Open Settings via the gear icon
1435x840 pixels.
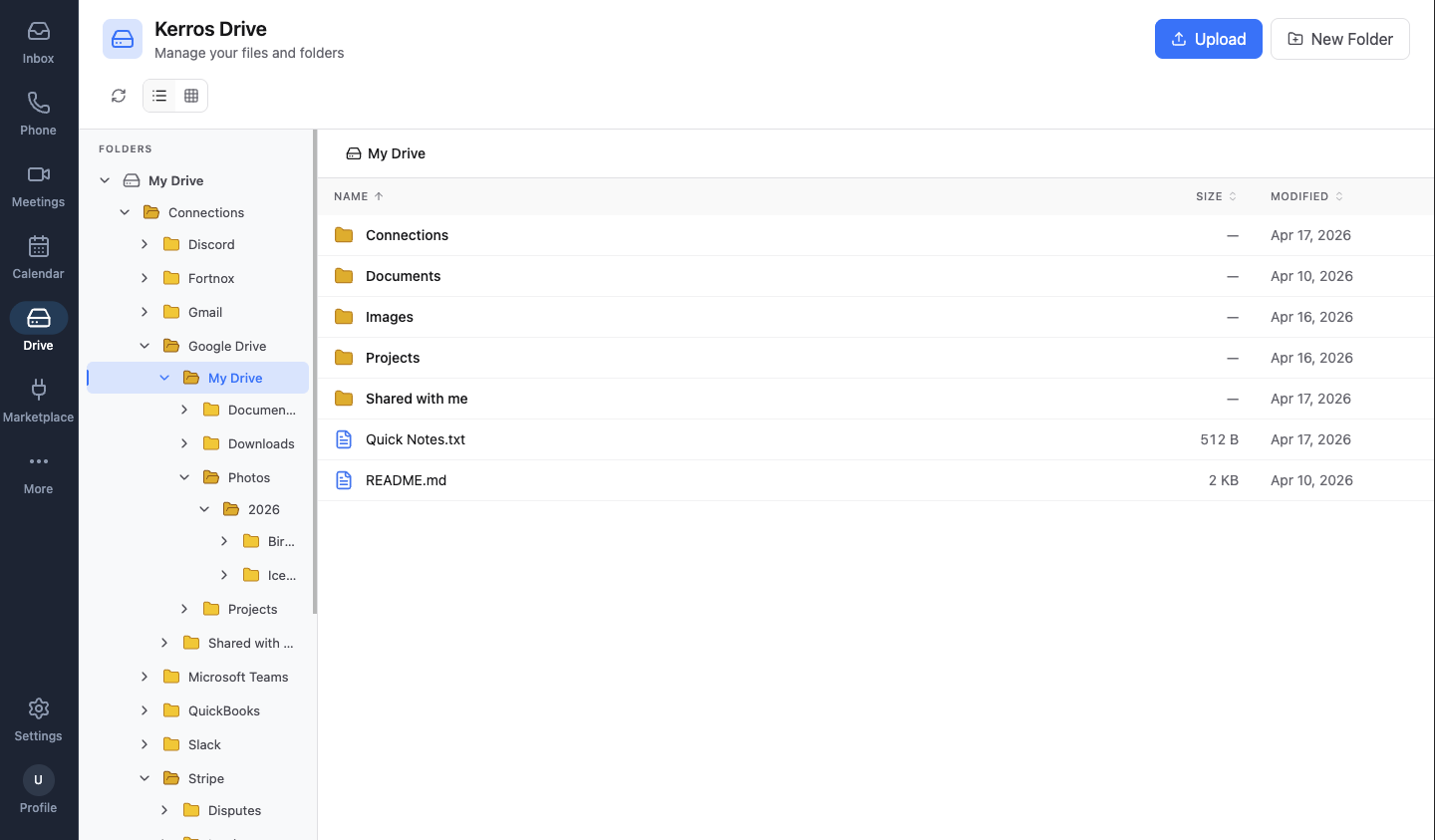[x=38, y=715]
